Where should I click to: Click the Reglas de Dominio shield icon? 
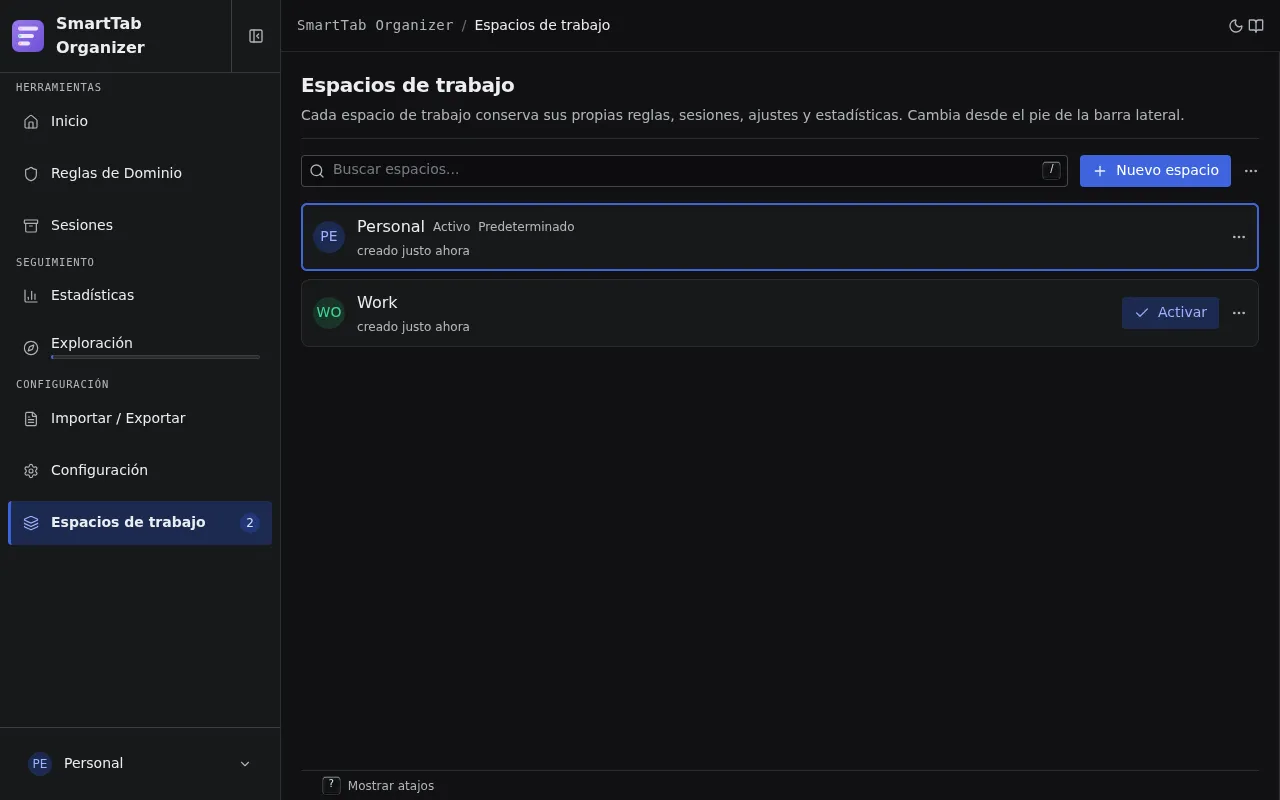31,173
